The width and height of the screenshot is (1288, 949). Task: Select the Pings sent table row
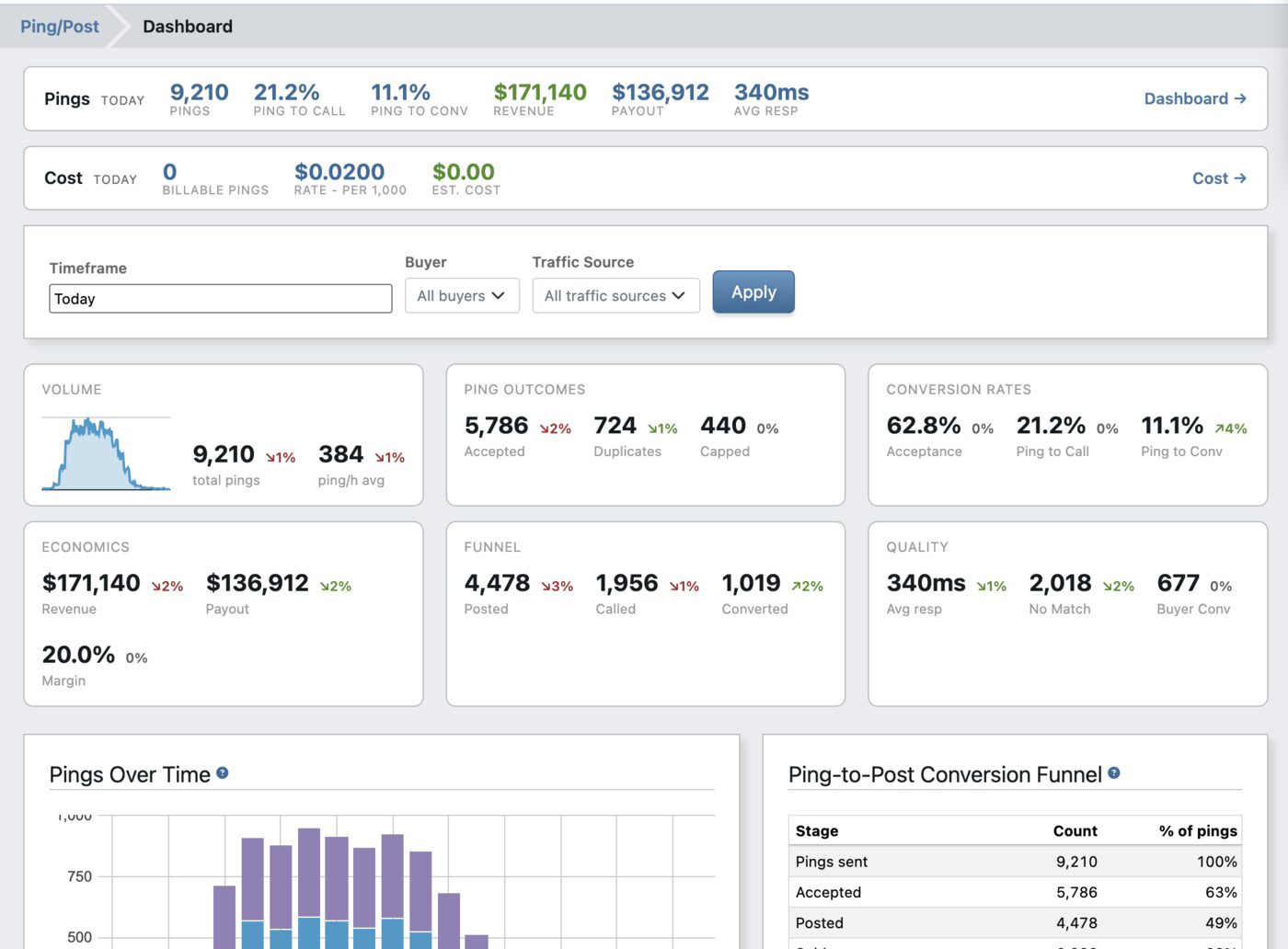[x=1016, y=862]
